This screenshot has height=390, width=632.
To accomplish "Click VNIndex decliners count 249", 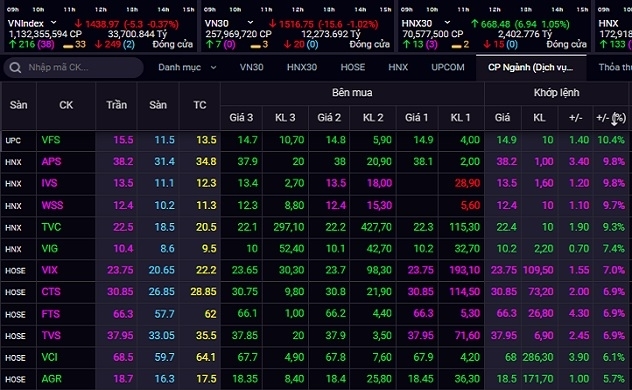I will (x=112, y=44).
